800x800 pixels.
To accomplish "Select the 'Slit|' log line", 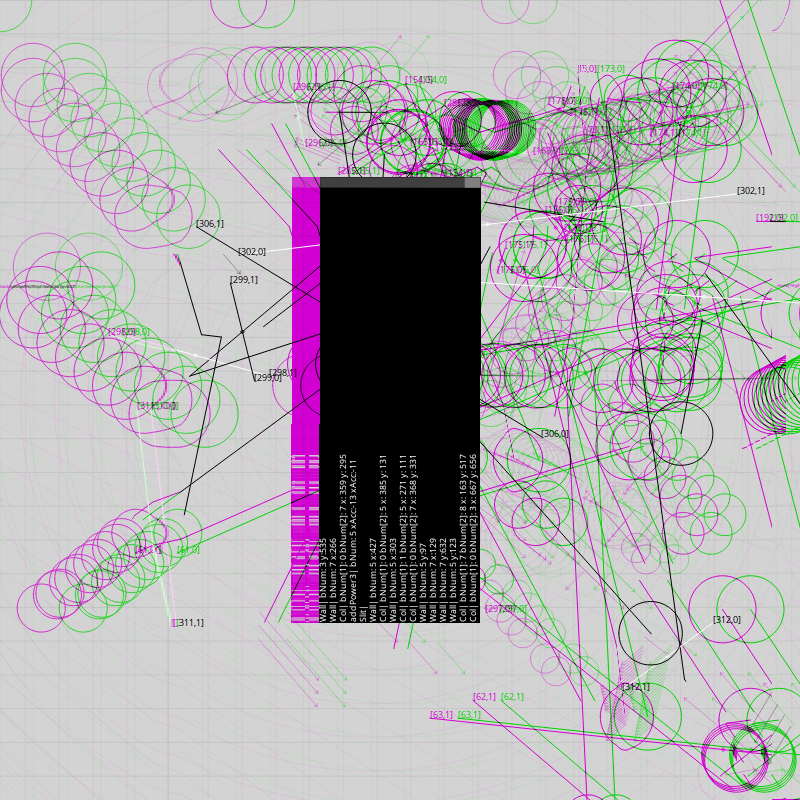I will coord(363,614).
